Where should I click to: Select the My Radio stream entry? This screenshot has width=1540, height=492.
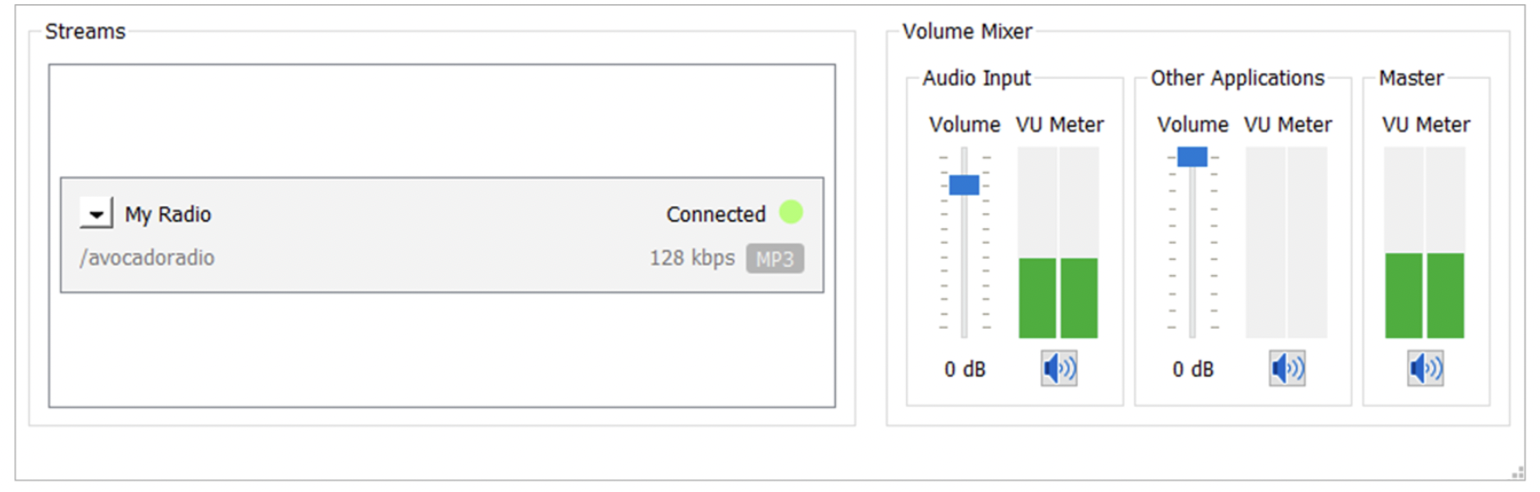442,235
